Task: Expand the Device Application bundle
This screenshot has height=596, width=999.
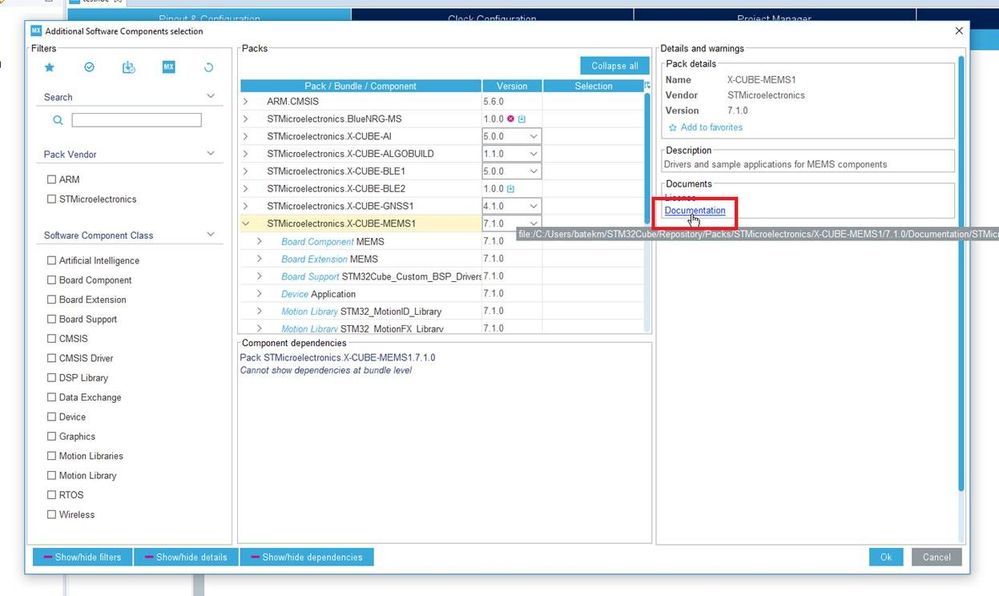Action: point(259,294)
